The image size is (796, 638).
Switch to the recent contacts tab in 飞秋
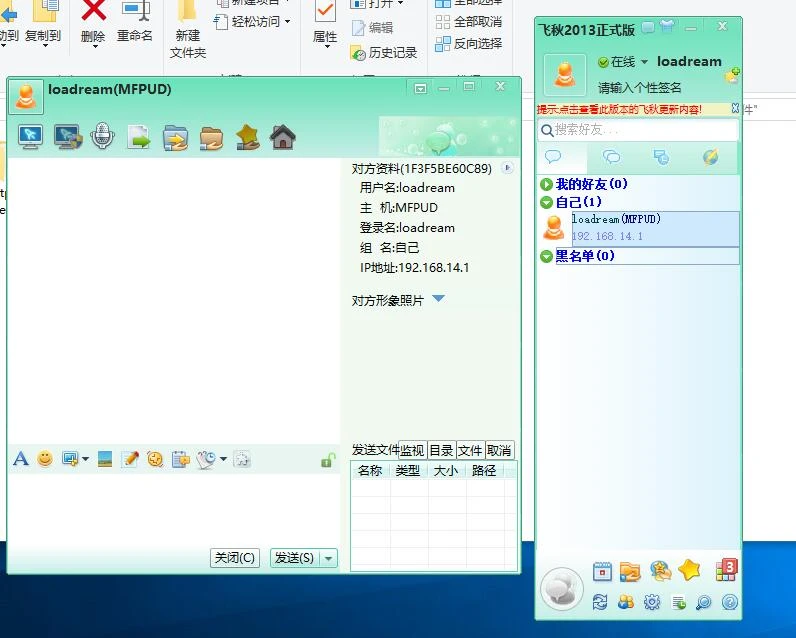pyautogui.click(x=661, y=157)
